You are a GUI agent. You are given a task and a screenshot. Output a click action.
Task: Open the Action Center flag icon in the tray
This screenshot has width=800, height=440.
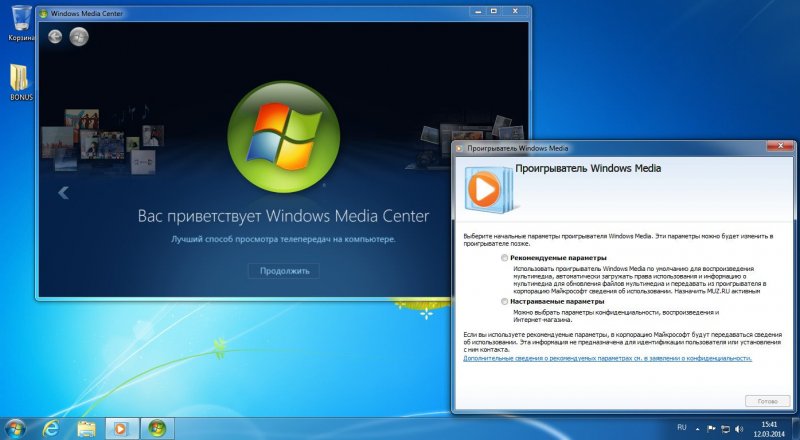click(x=711, y=429)
